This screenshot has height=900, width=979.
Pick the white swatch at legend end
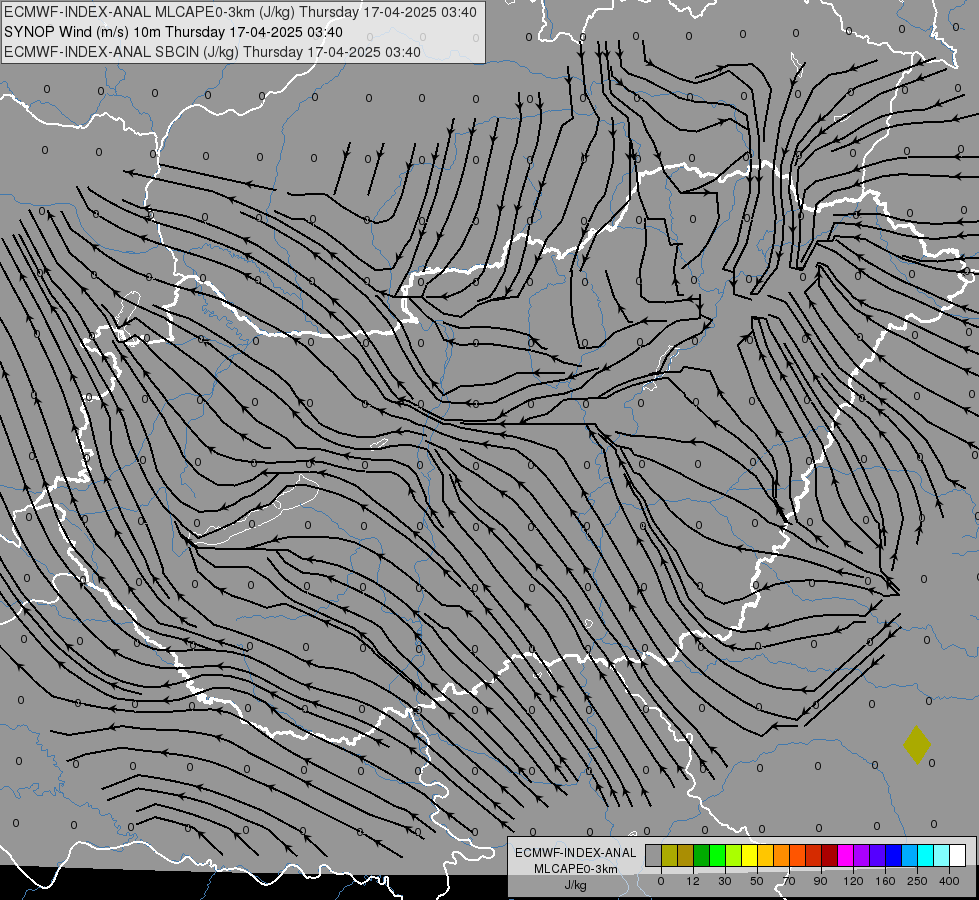click(958, 855)
